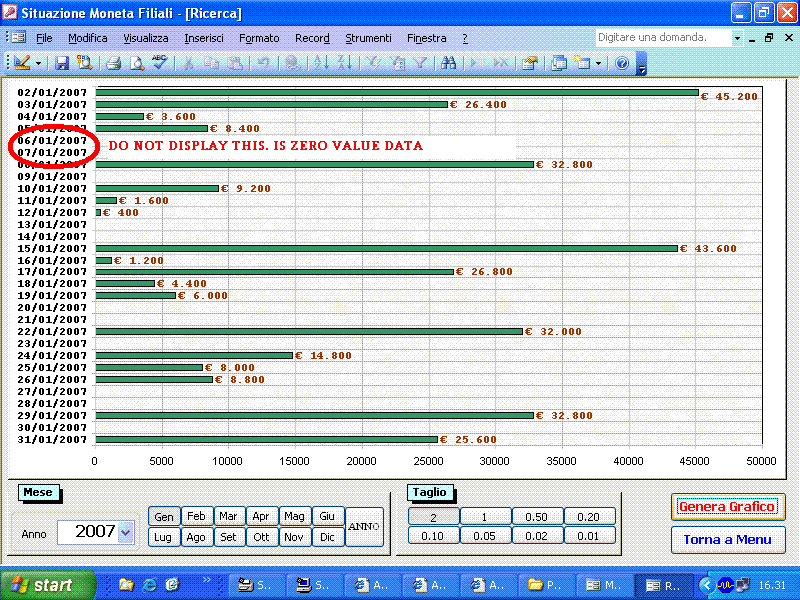Click the Print icon in the toolbar
800x600 pixels.
click(x=114, y=63)
